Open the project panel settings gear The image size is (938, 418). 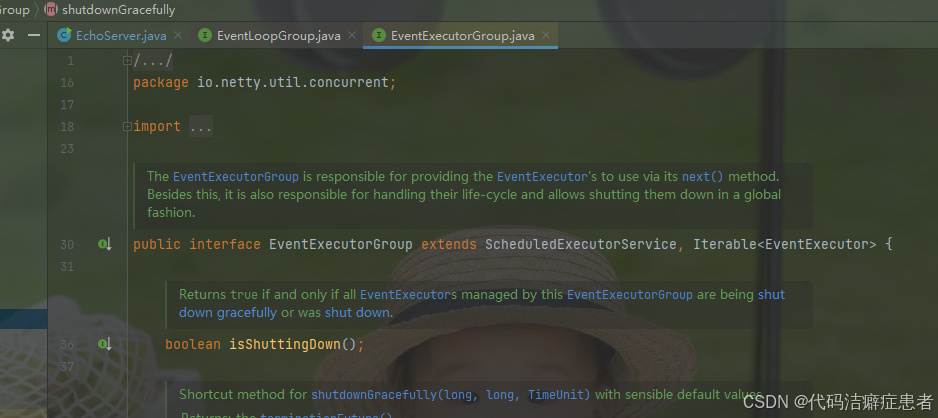8,35
